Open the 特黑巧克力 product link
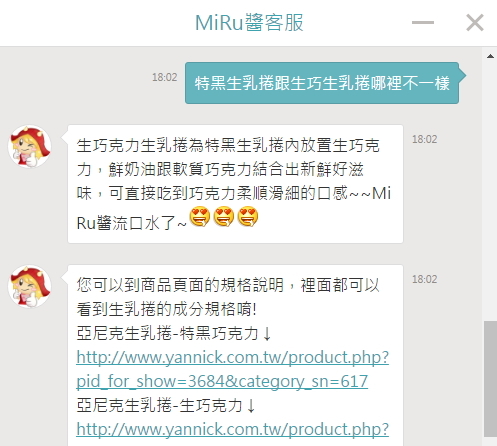 233,357
